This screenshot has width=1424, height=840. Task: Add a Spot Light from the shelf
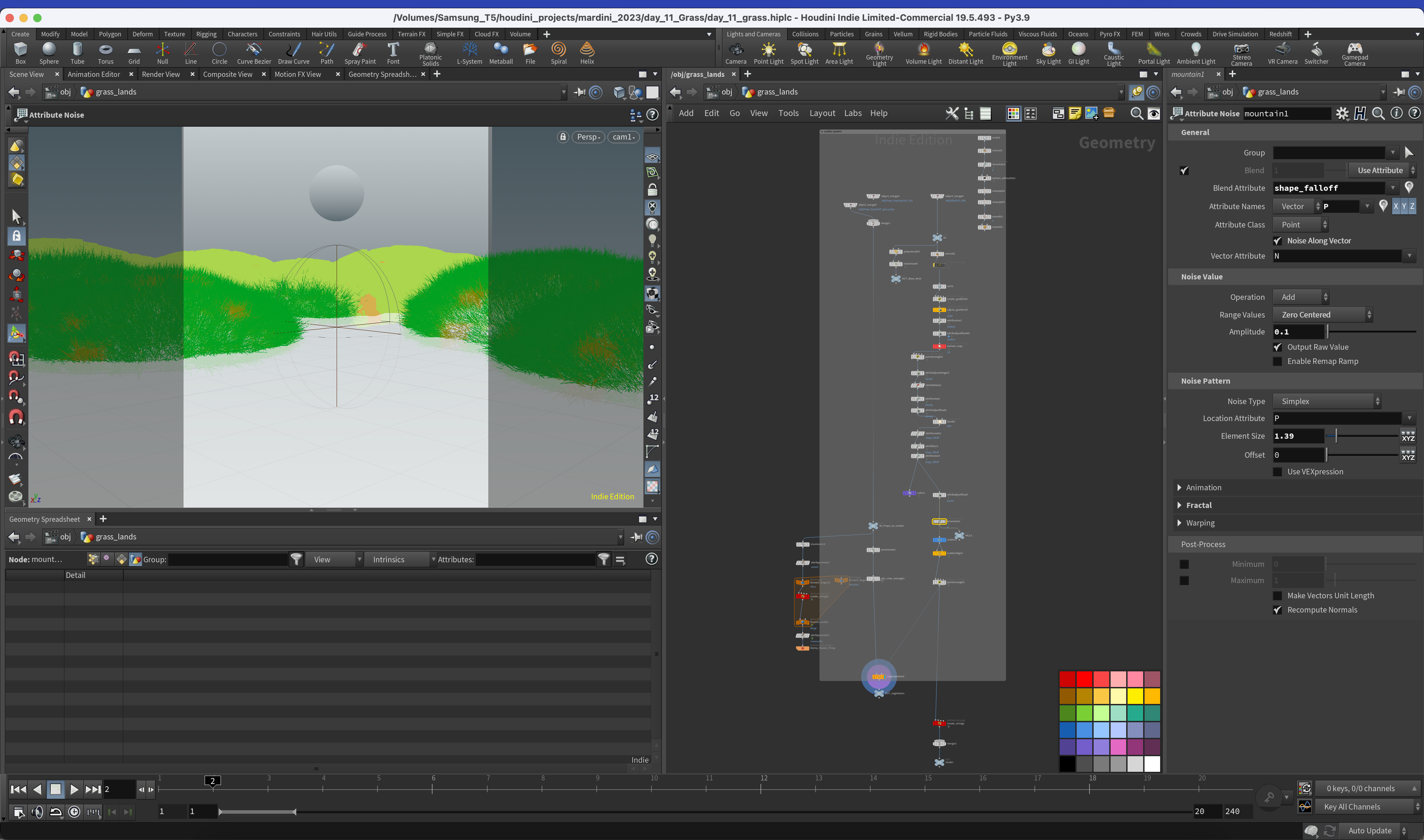tap(804, 53)
